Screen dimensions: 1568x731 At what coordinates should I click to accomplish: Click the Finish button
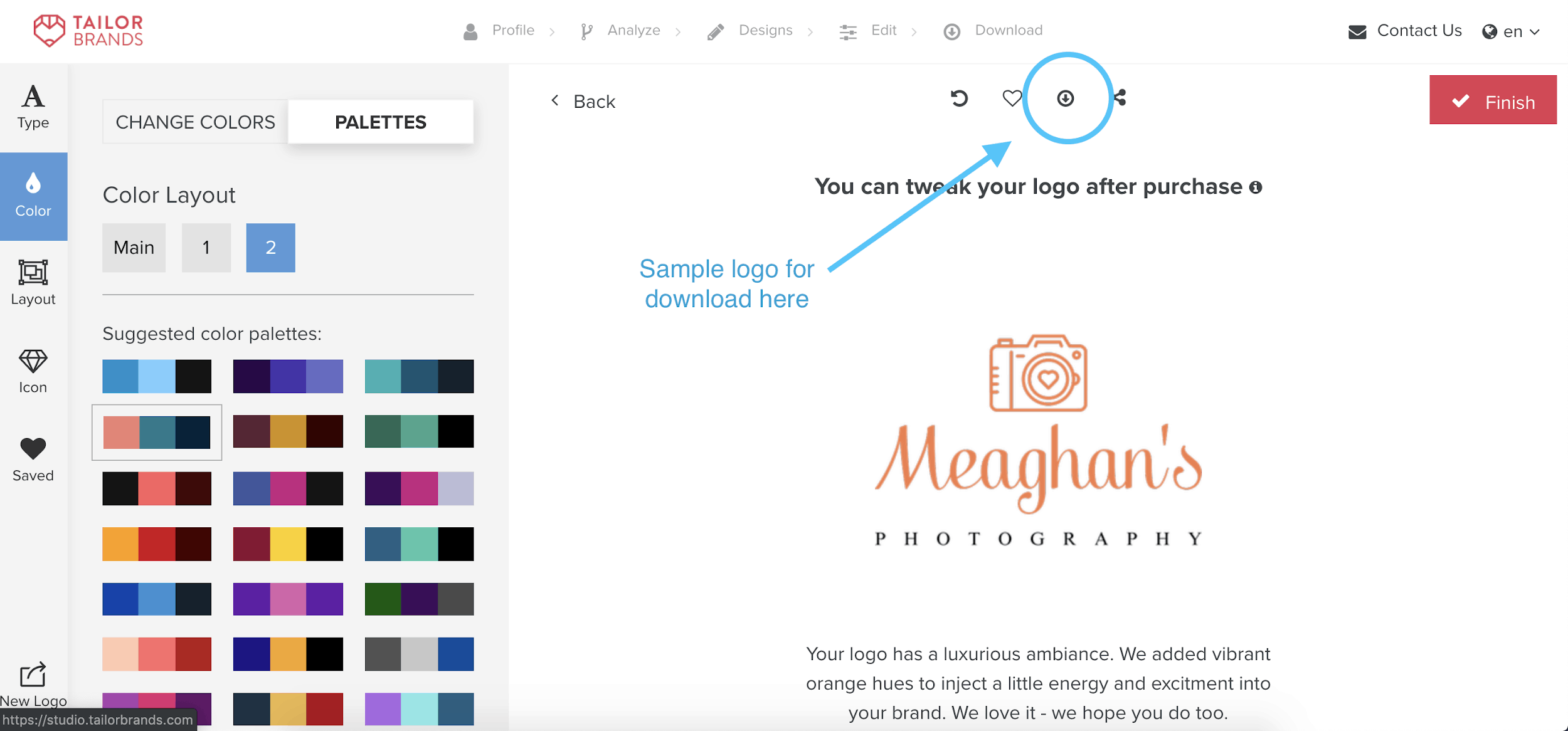(x=1494, y=100)
